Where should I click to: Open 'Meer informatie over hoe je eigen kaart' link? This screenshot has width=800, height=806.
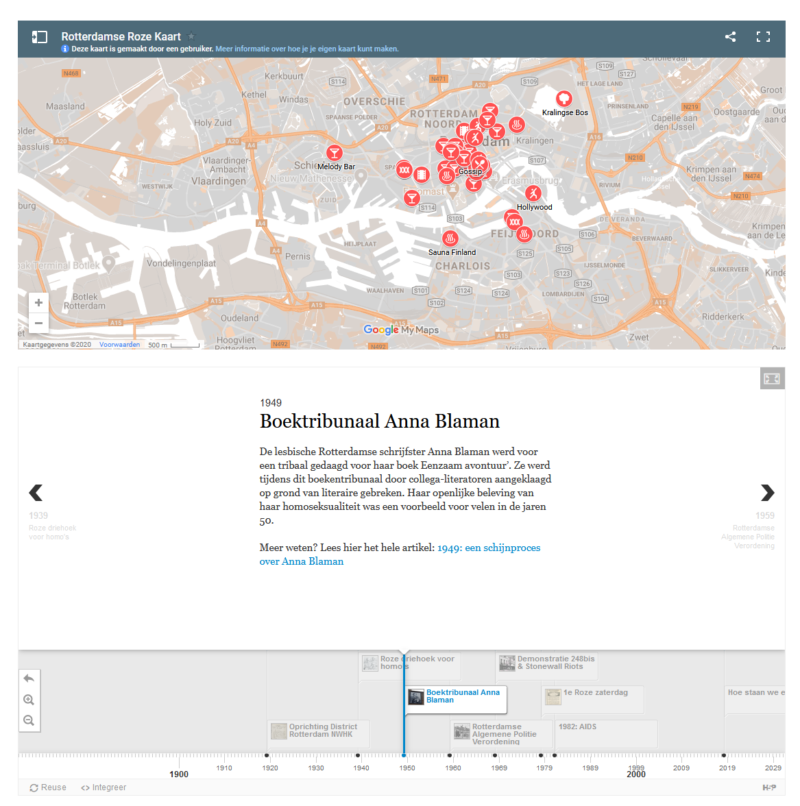[x=307, y=49]
